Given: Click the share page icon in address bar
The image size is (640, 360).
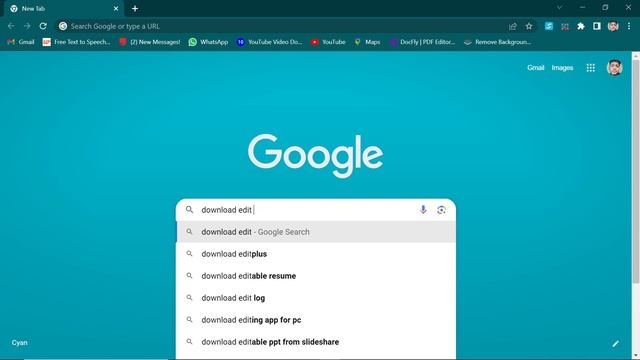Looking at the screenshot, I should point(513,26).
